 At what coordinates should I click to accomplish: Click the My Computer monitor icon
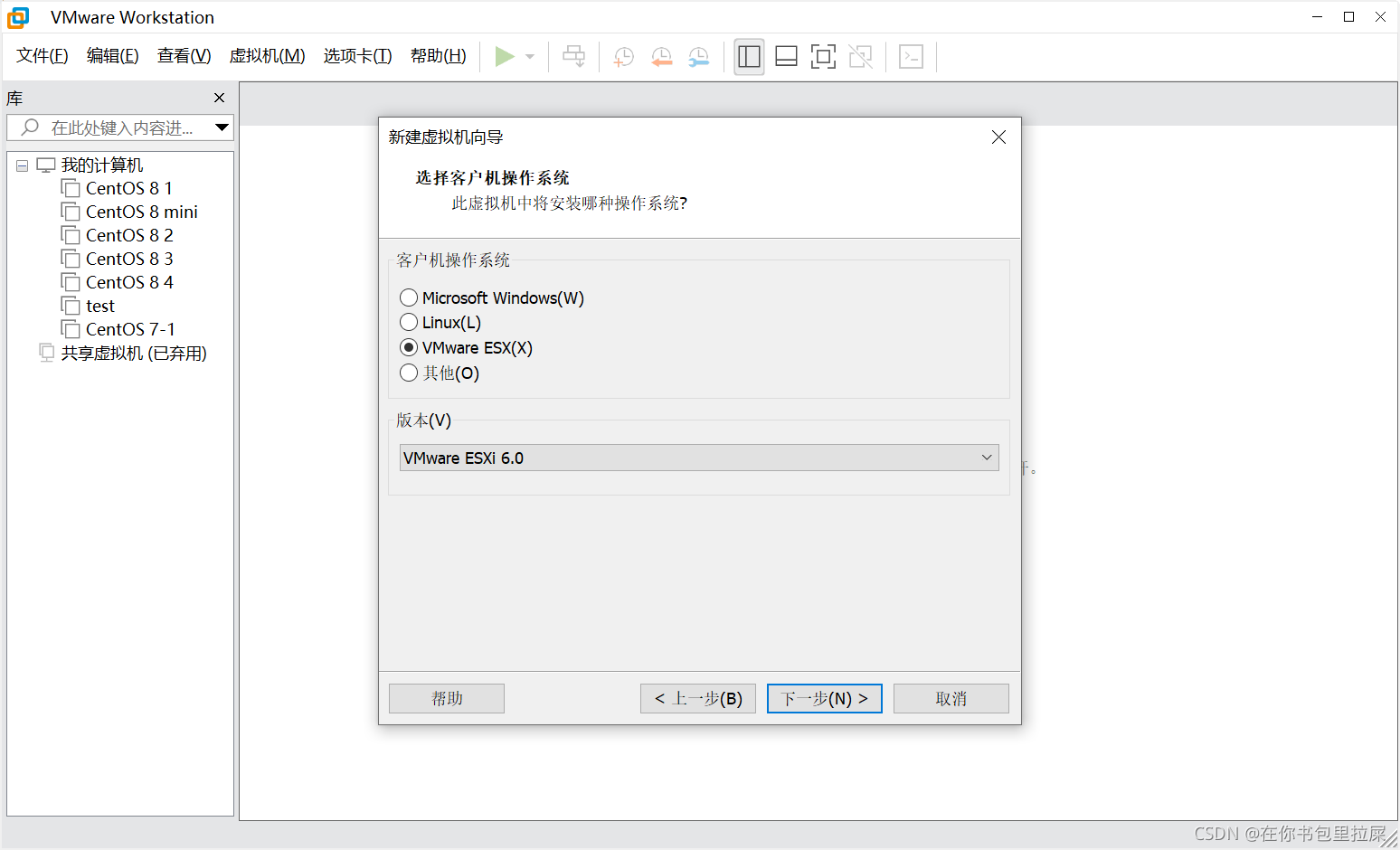point(46,165)
